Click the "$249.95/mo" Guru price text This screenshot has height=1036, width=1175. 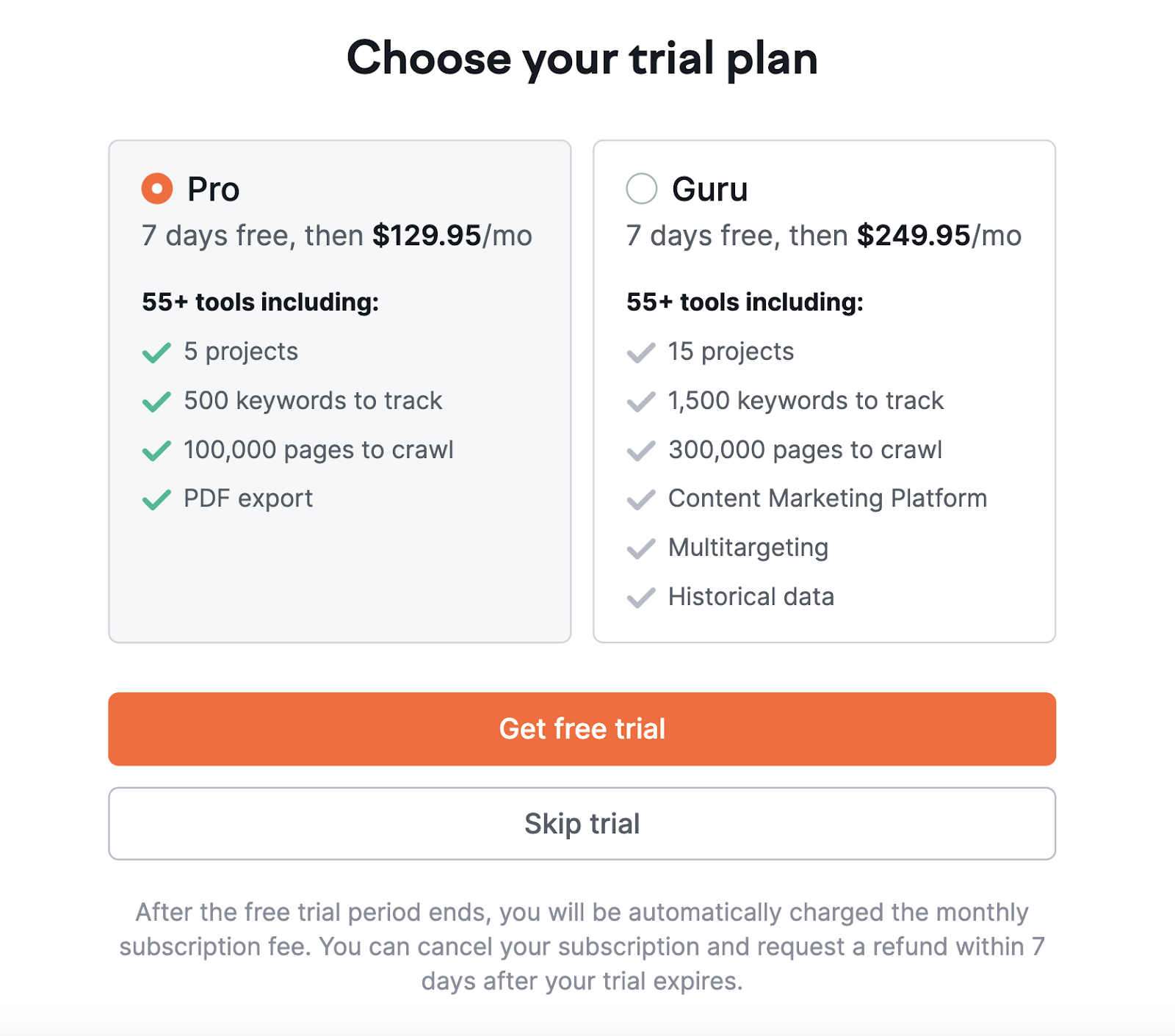(x=939, y=236)
